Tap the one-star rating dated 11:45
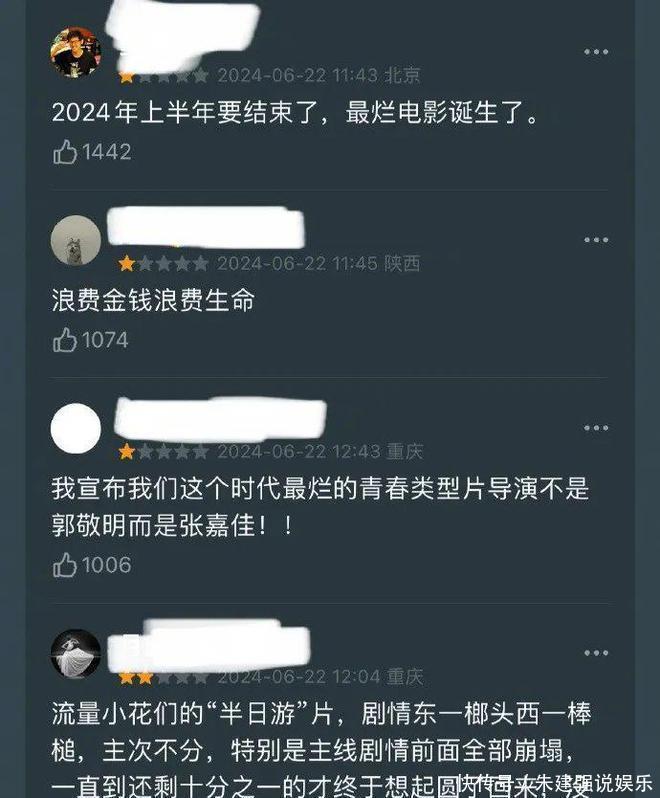The image size is (660, 798). [x=163, y=263]
